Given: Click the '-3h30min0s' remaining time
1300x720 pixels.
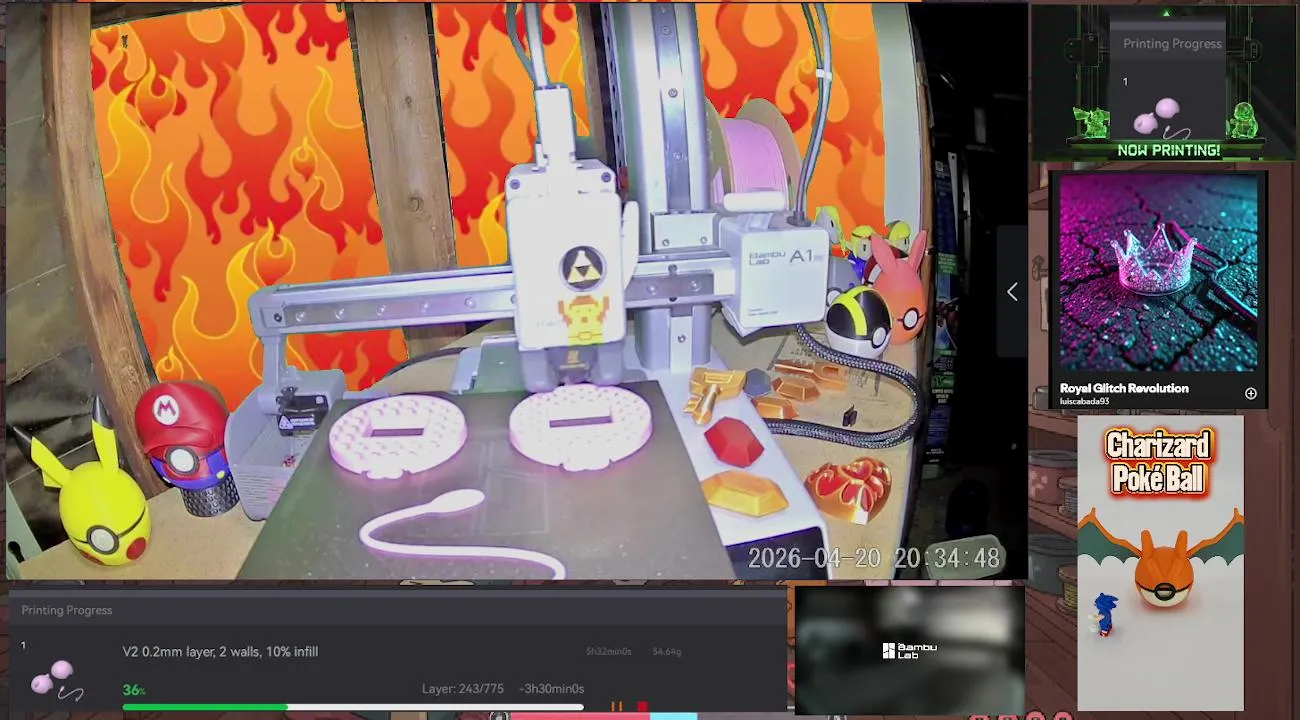Looking at the screenshot, I should point(551,689).
